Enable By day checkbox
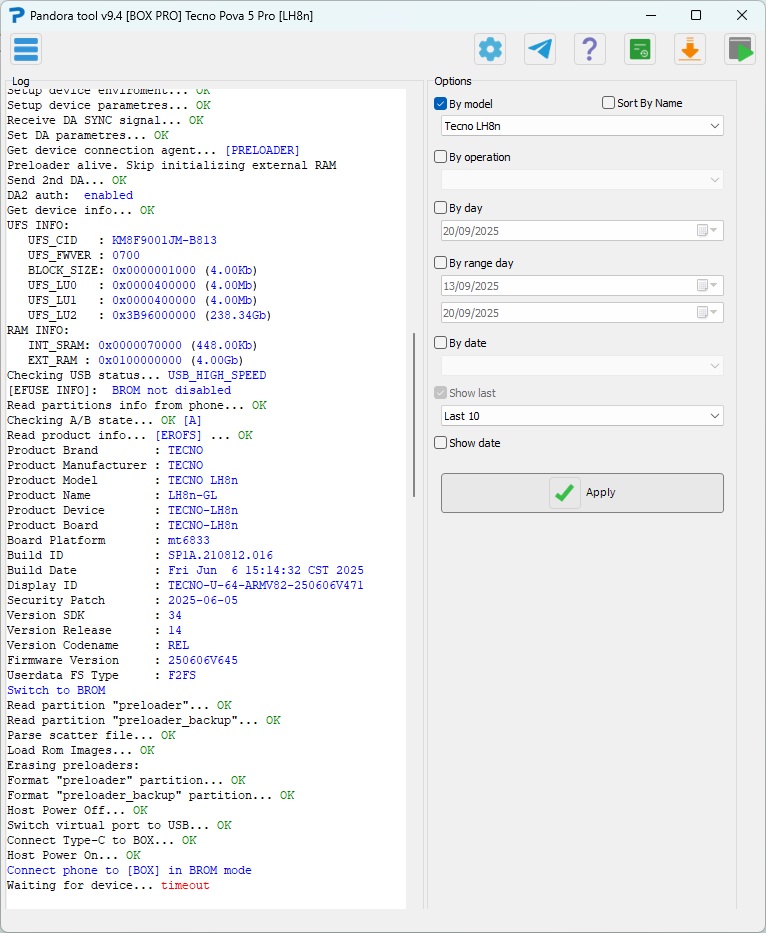The height and width of the screenshot is (933, 766). 440,208
